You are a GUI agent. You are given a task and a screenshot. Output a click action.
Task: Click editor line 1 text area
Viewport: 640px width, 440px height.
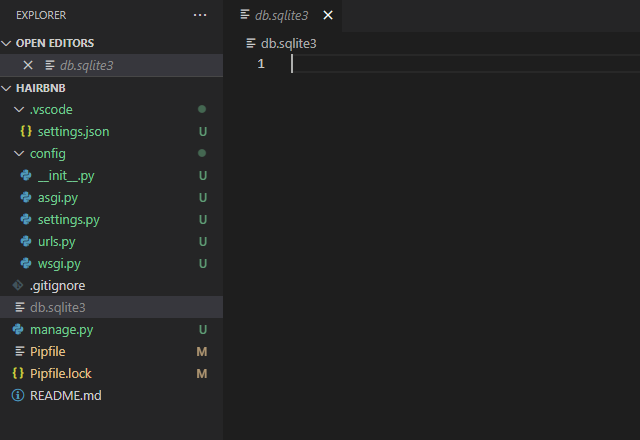[x=450, y=64]
